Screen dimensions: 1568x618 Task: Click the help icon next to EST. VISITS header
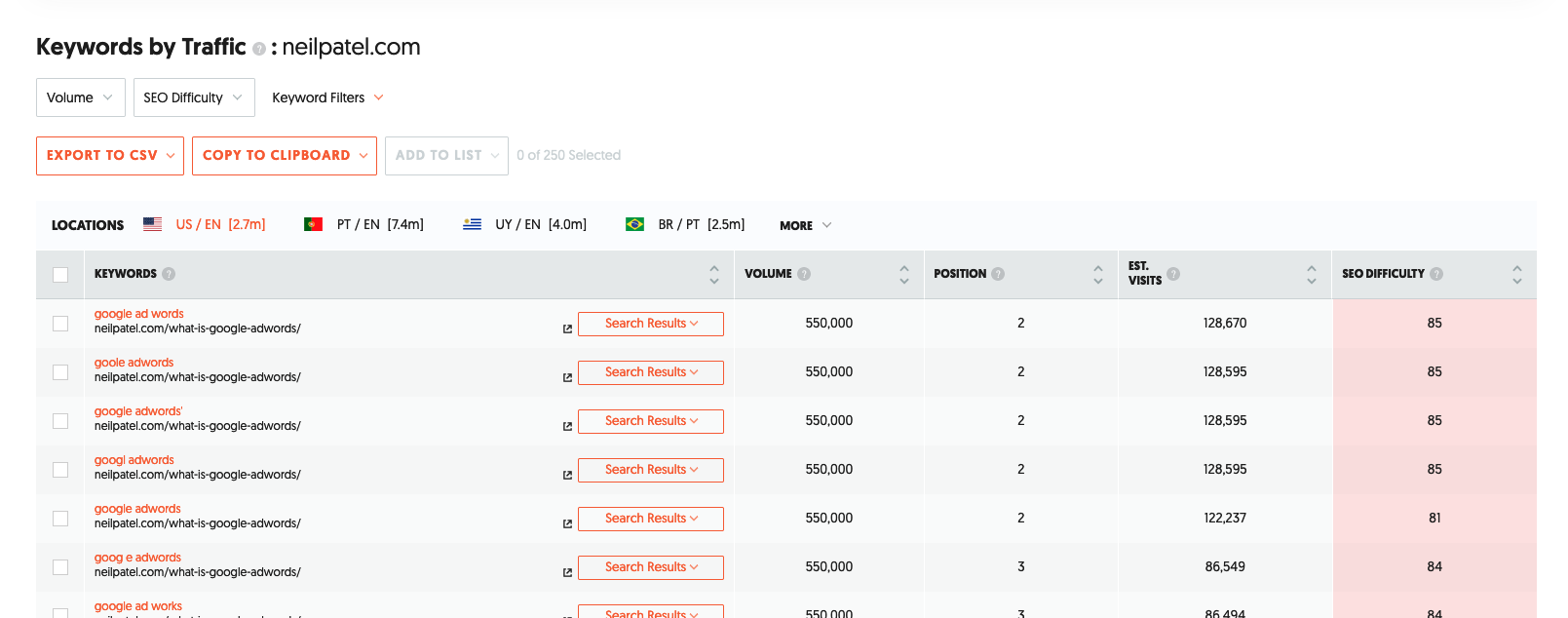[1173, 274]
